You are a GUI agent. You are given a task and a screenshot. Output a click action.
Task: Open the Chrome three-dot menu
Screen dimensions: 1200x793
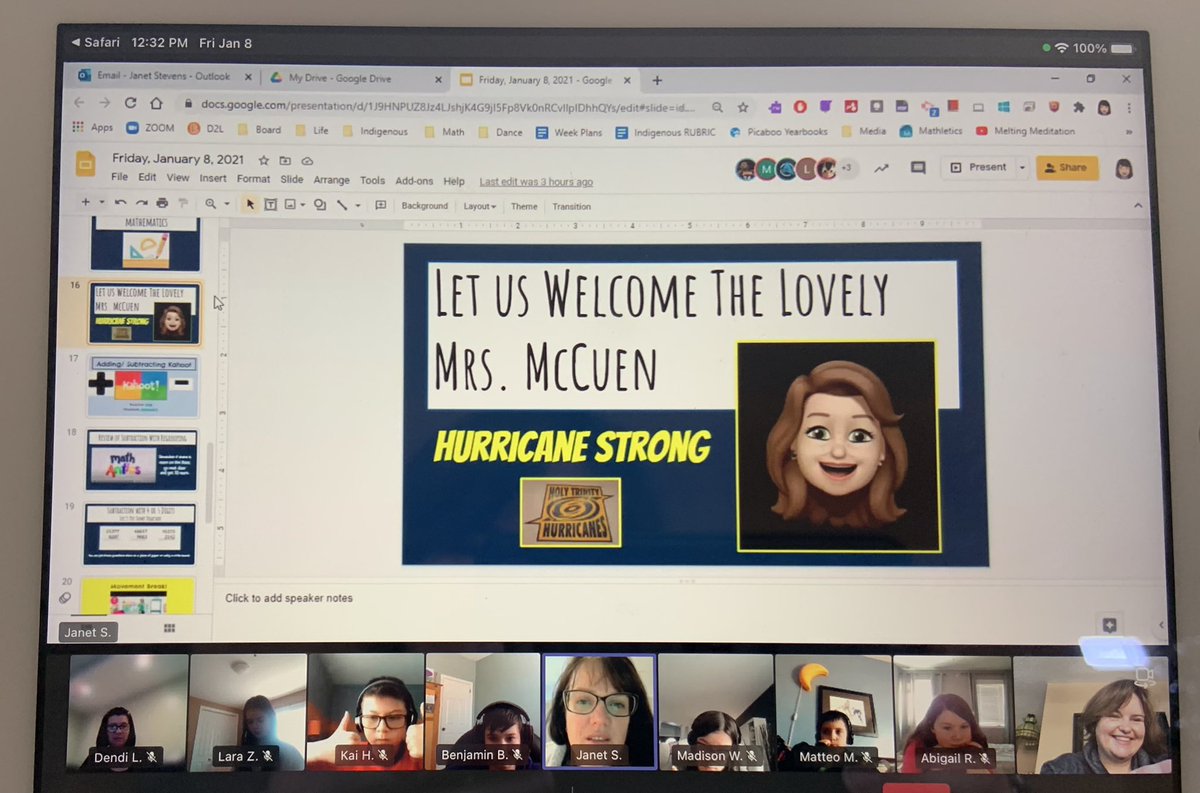[1130, 107]
